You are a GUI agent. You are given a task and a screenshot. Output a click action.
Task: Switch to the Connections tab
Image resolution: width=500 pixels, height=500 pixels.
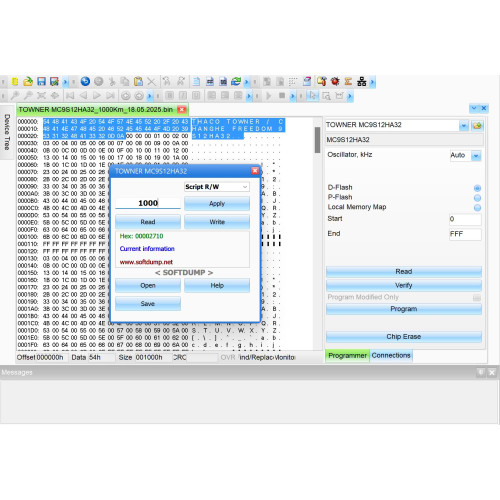click(391, 355)
